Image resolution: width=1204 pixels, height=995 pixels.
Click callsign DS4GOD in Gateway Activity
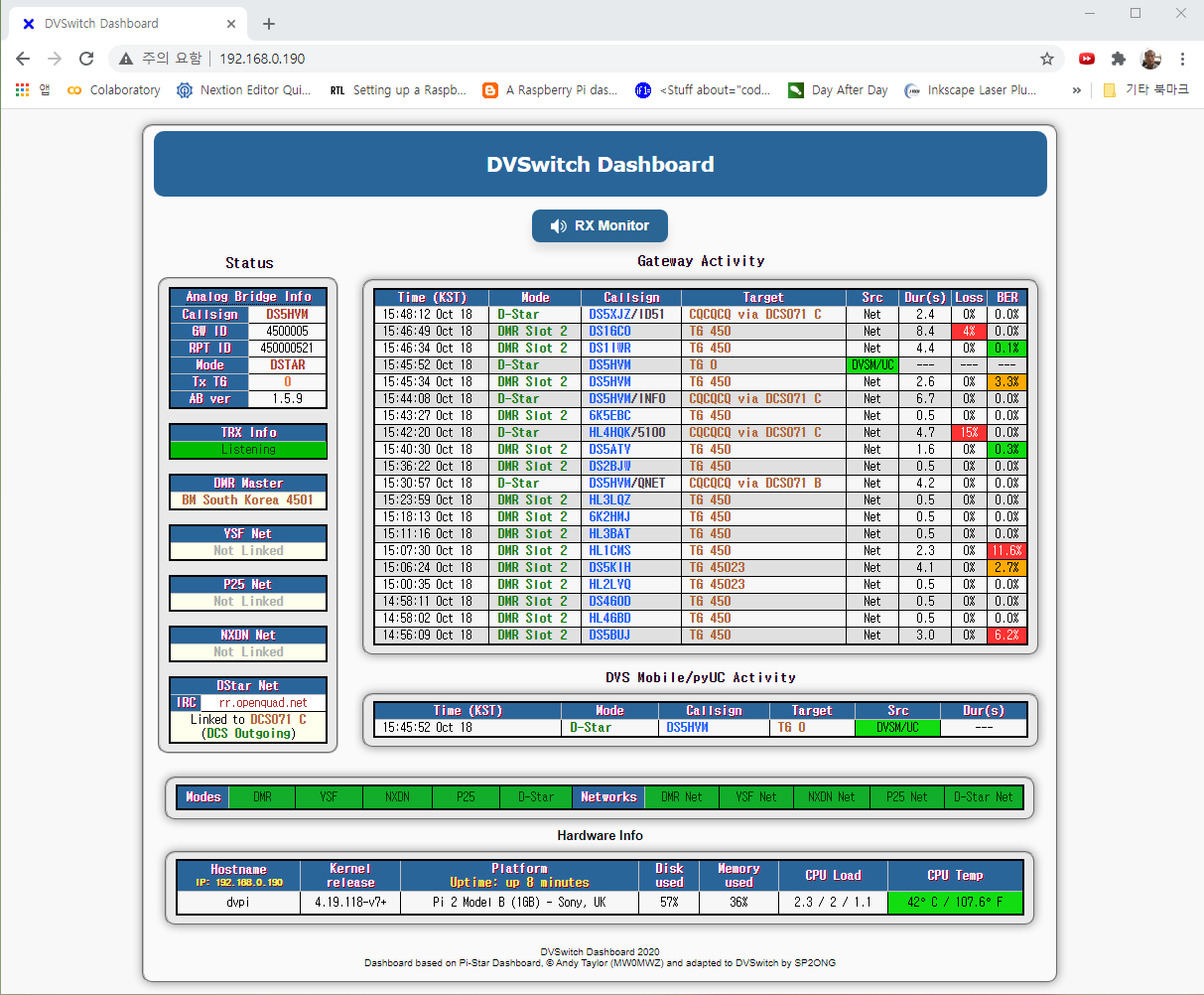[x=609, y=601]
